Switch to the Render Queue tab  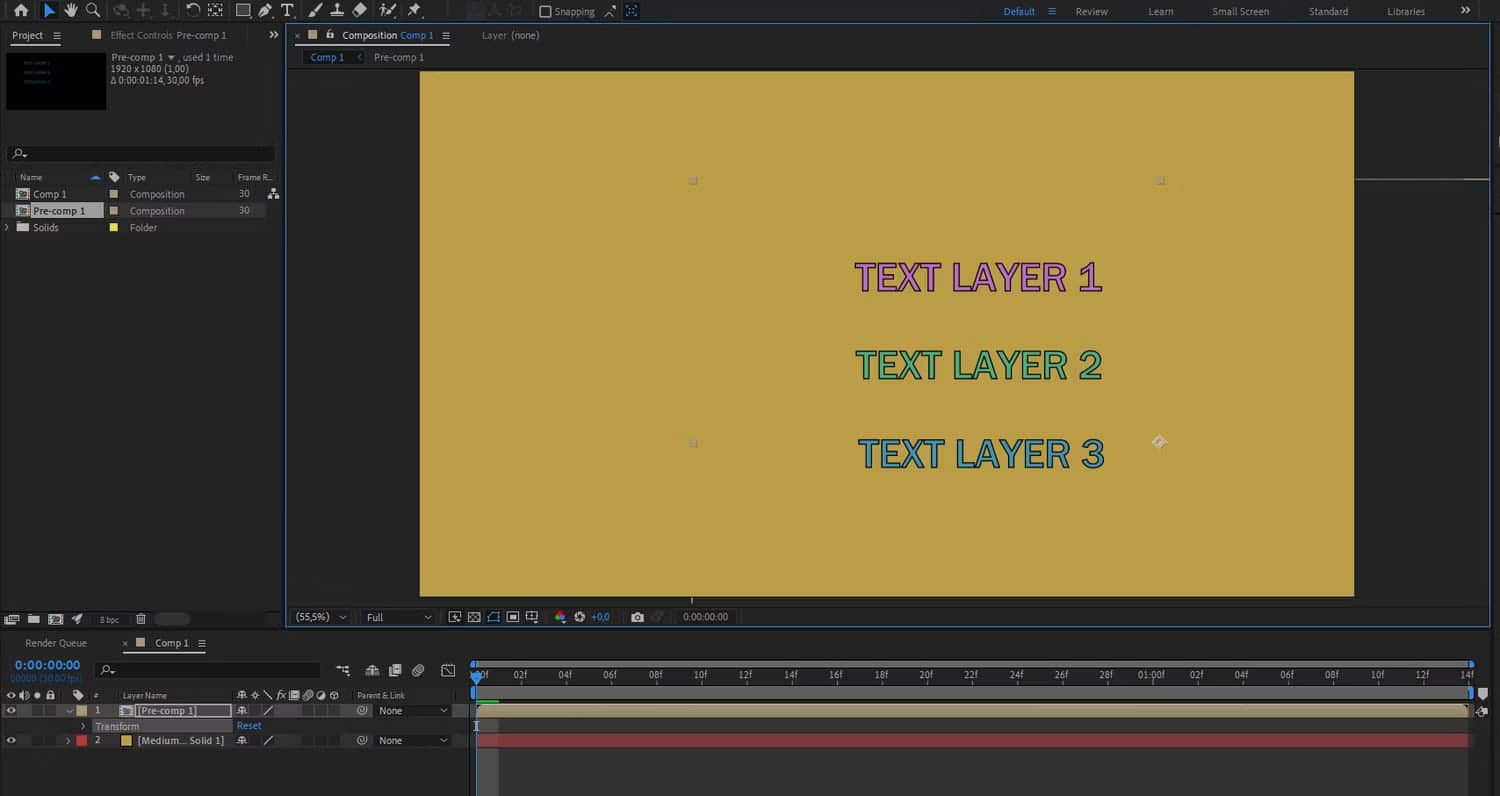pyautogui.click(x=56, y=643)
